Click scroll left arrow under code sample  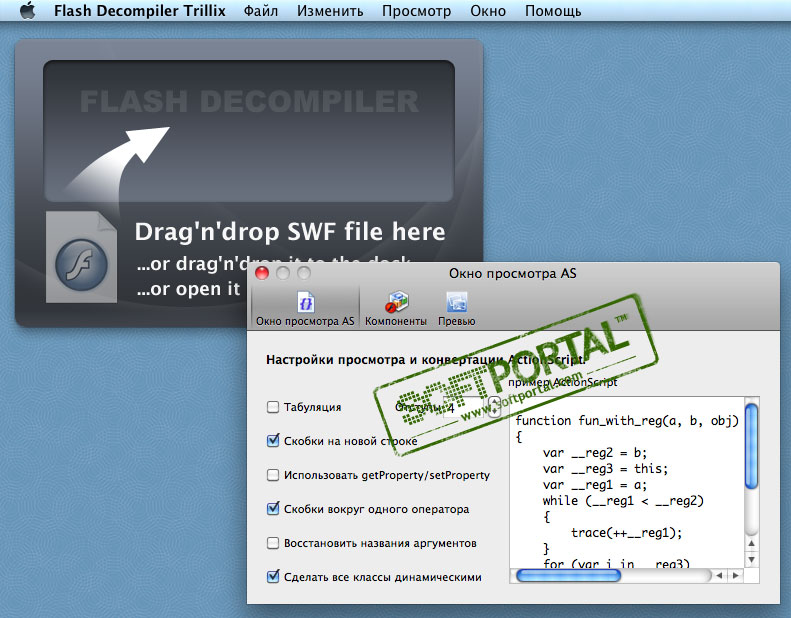point(719,576)
